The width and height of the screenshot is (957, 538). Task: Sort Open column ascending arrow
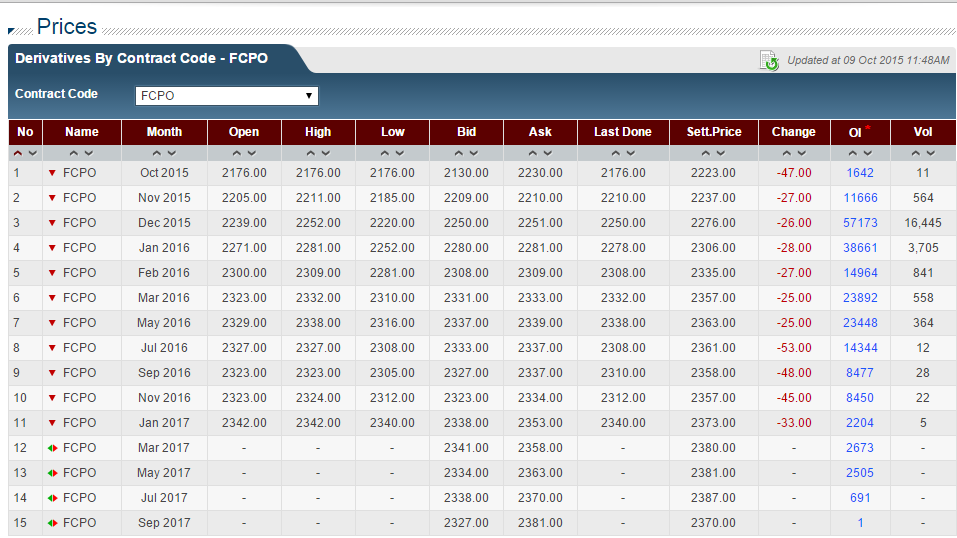click(237, 153)
